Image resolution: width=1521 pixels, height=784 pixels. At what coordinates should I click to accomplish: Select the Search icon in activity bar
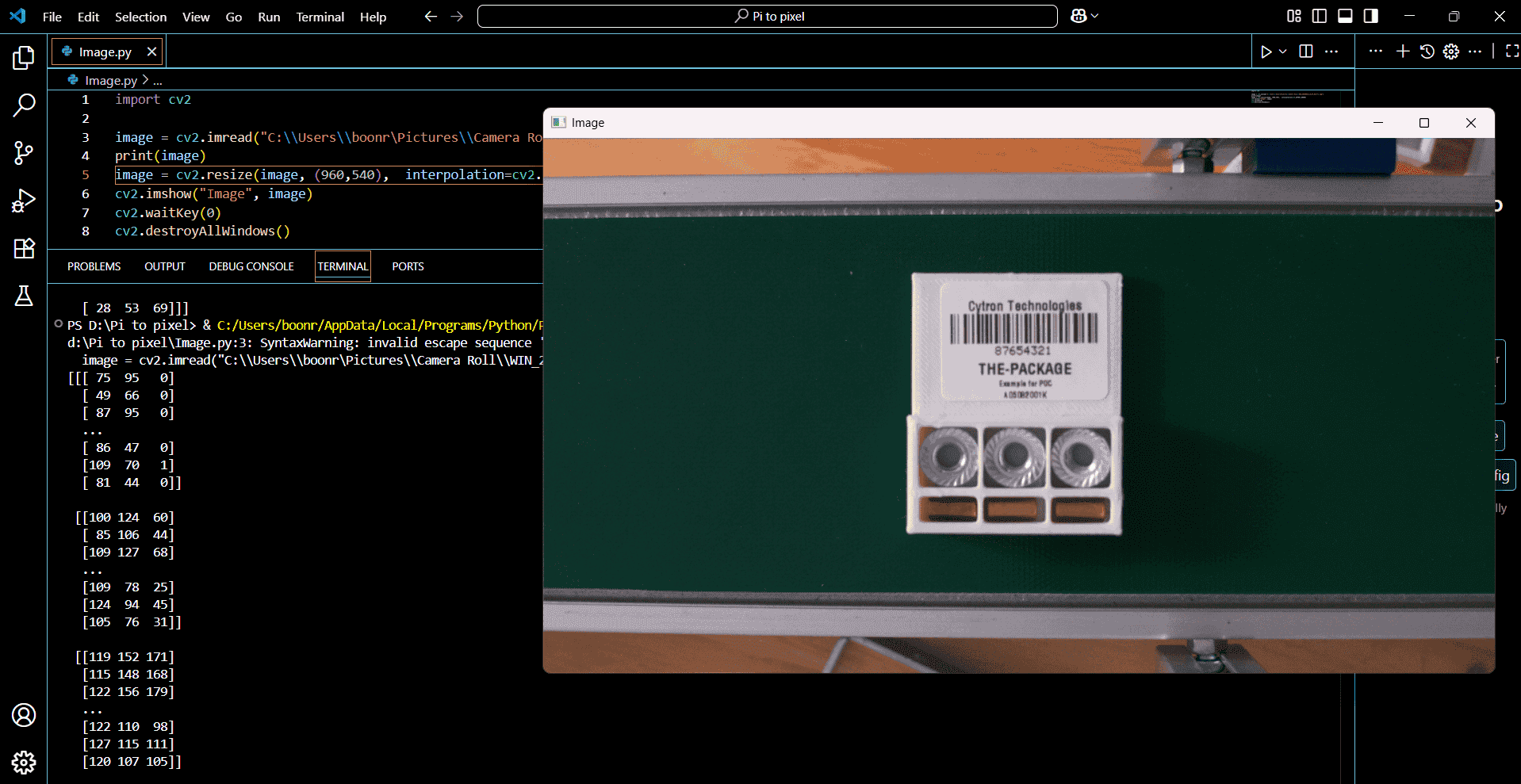coord(24,105)
